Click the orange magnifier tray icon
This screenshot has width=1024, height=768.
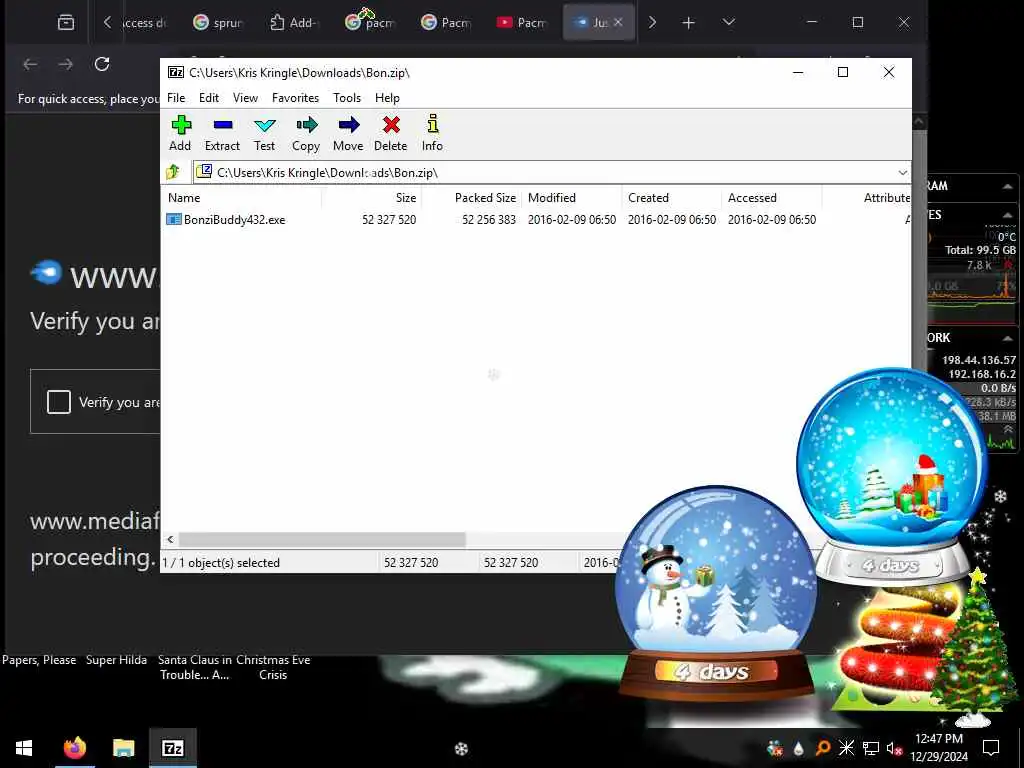[823, 748]
